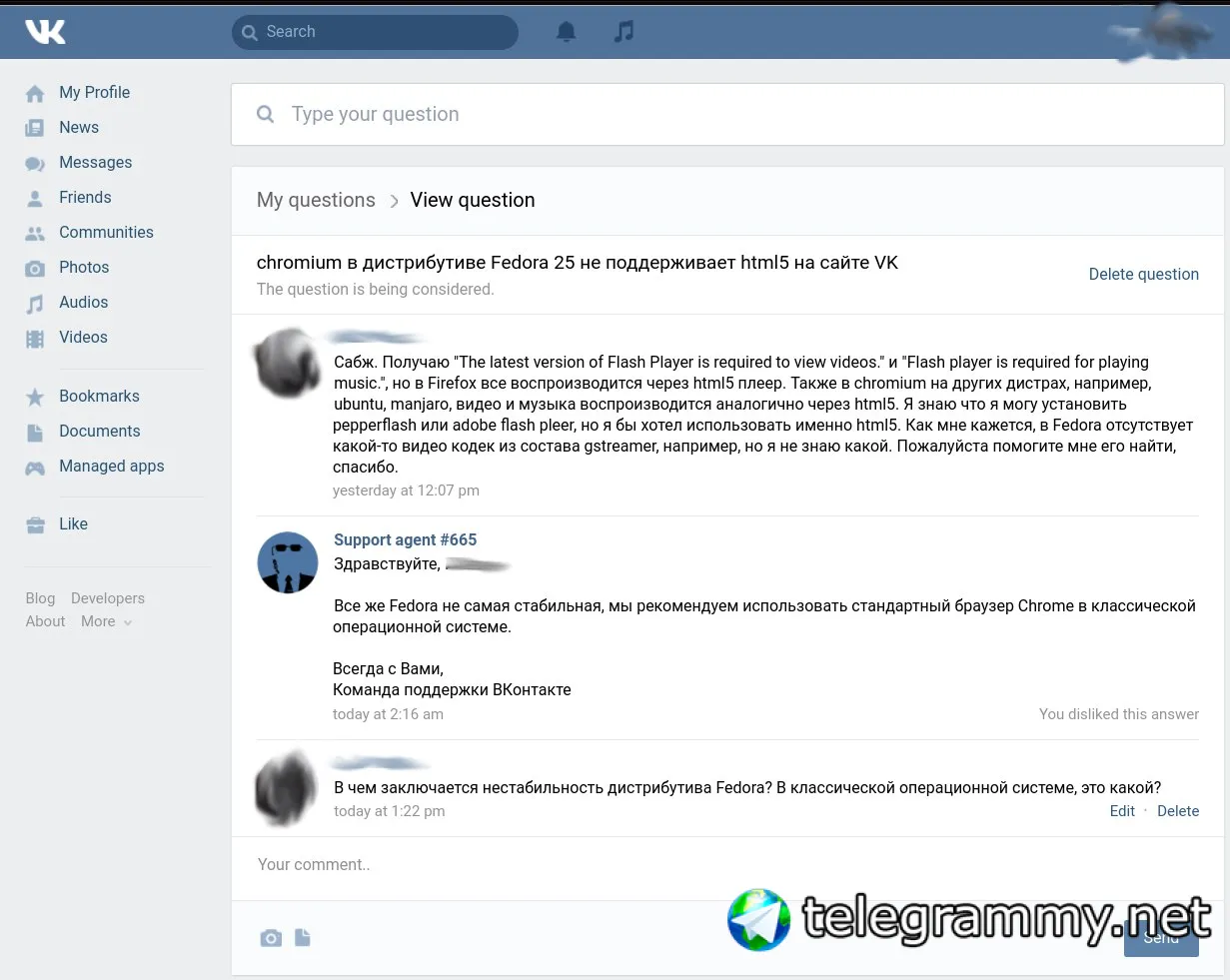Click 'yesterday at 12:07 pm' timestamp

[x=406, y=490]
